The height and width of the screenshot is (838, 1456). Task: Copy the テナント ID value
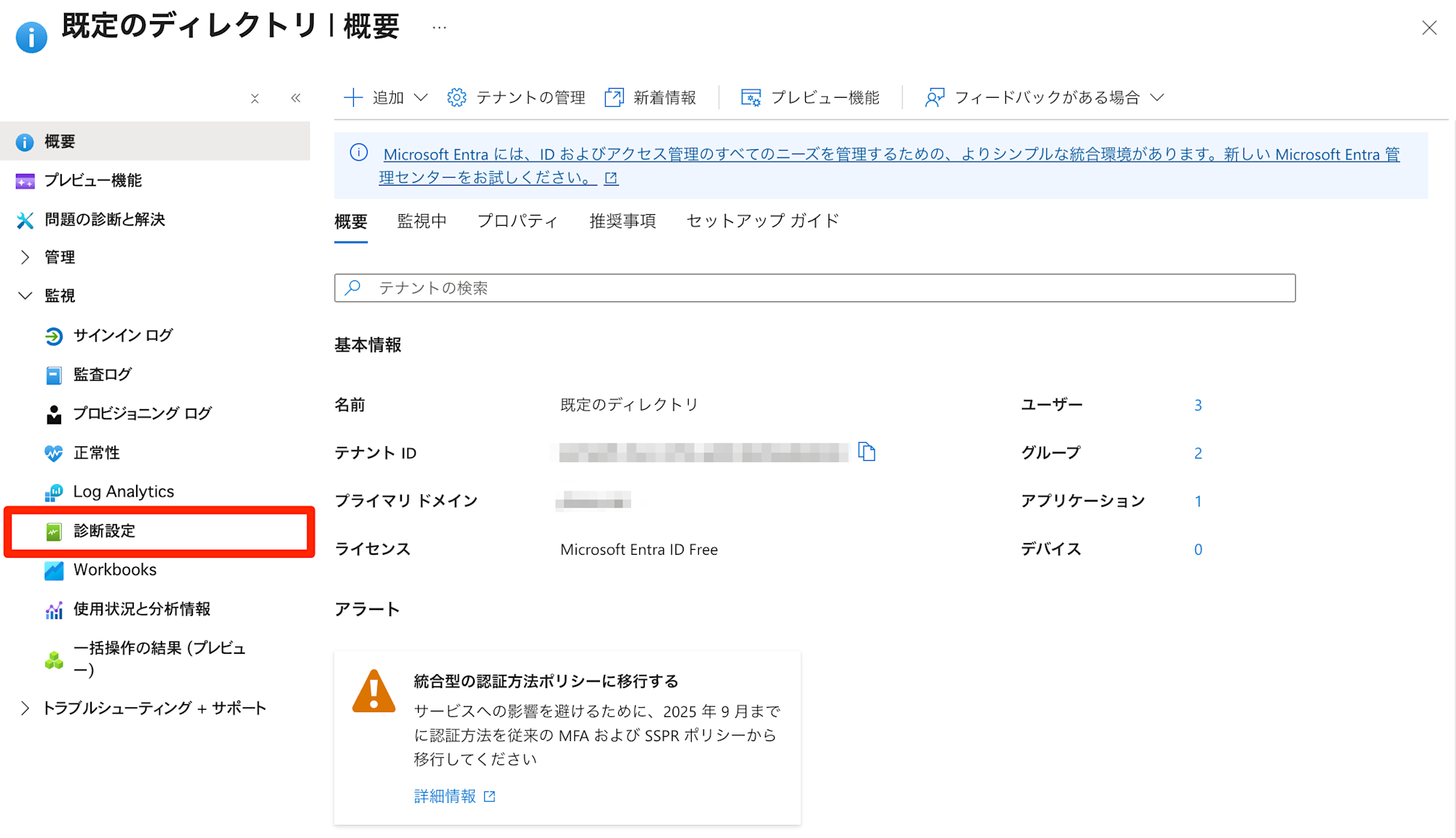coord(866,452)
